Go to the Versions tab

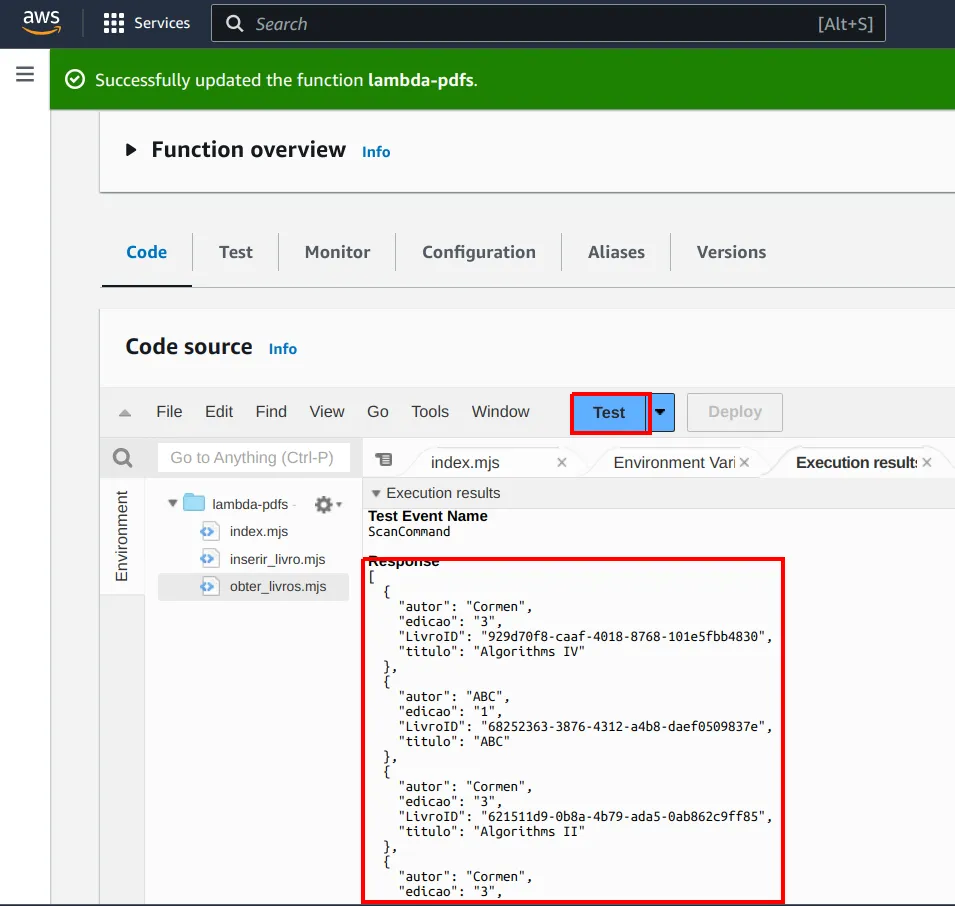point(731,252)
